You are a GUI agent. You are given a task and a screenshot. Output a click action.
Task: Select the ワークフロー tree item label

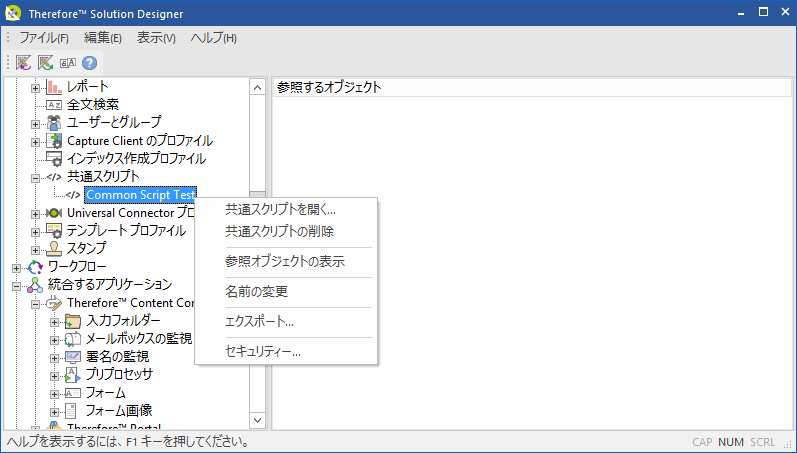click(77, 267)
